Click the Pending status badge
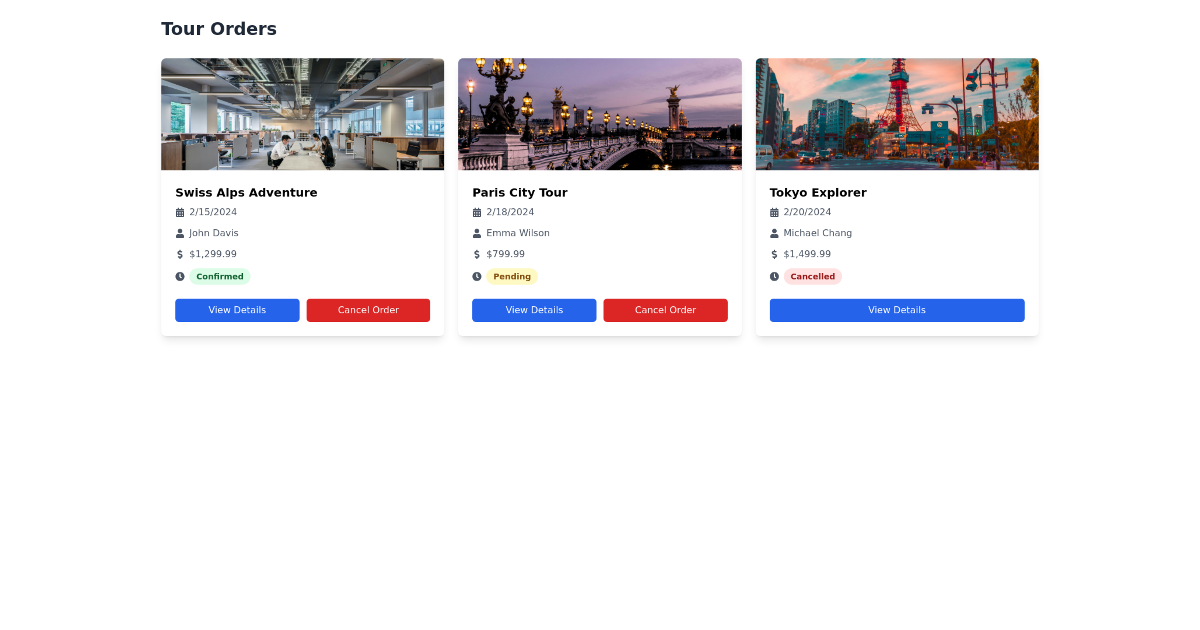This screenshot has width=1200, height=630. [x=513, y=276]
